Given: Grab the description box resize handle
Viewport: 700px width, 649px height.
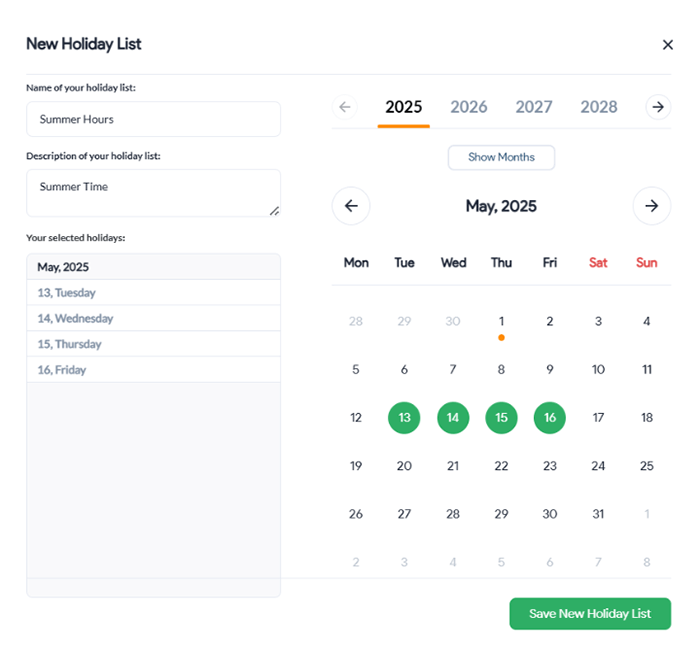Looking at the screenshot, I should (x=275, y=211).
